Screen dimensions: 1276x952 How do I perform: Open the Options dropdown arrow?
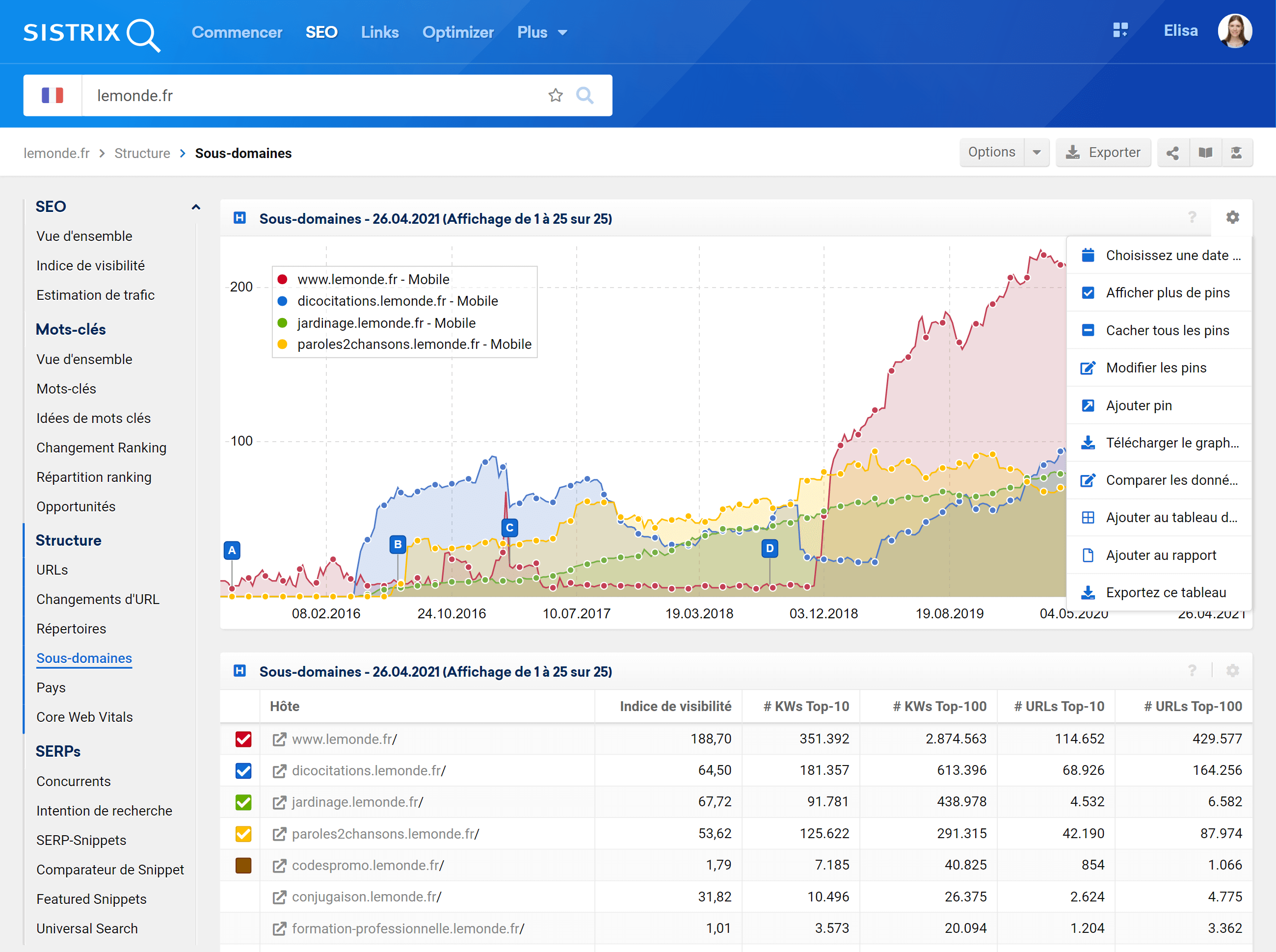pos(1036,153)
